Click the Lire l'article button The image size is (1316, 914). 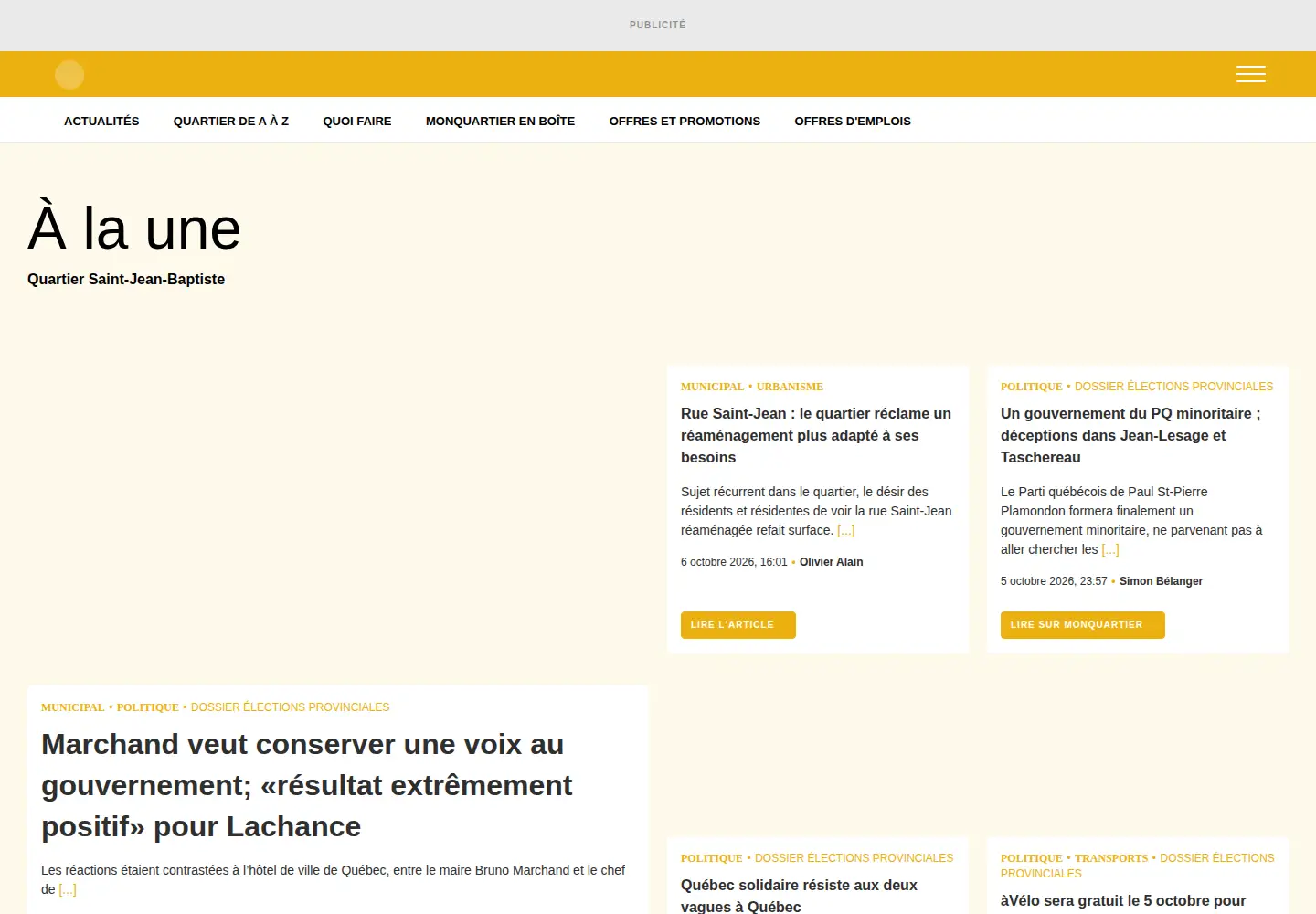click(738, 625)
